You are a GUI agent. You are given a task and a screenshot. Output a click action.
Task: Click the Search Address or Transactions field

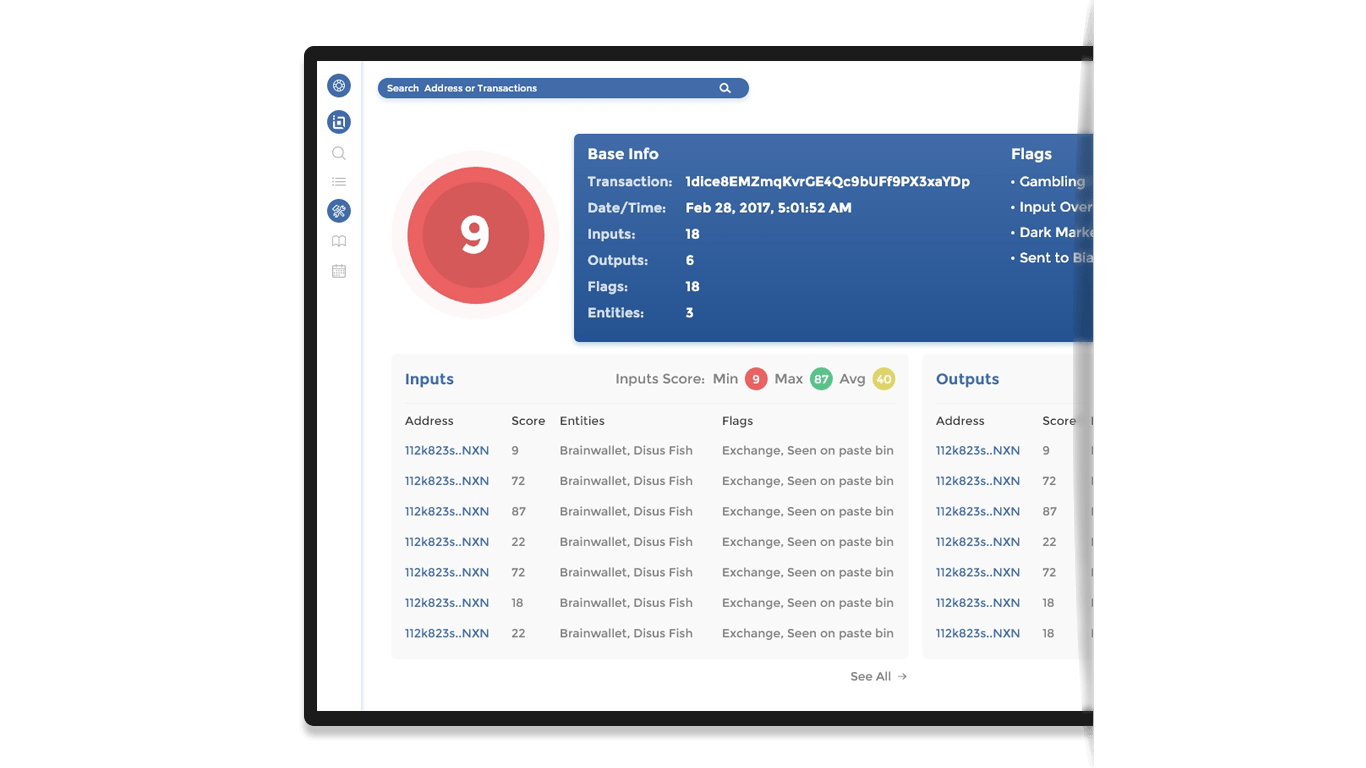click(x=563, y=88)
